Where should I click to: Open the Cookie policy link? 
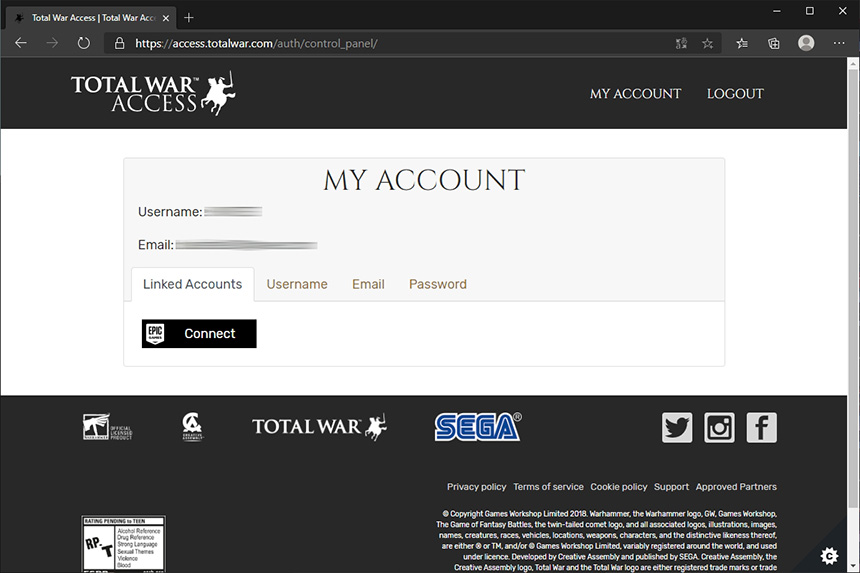(x=619, y=487)
